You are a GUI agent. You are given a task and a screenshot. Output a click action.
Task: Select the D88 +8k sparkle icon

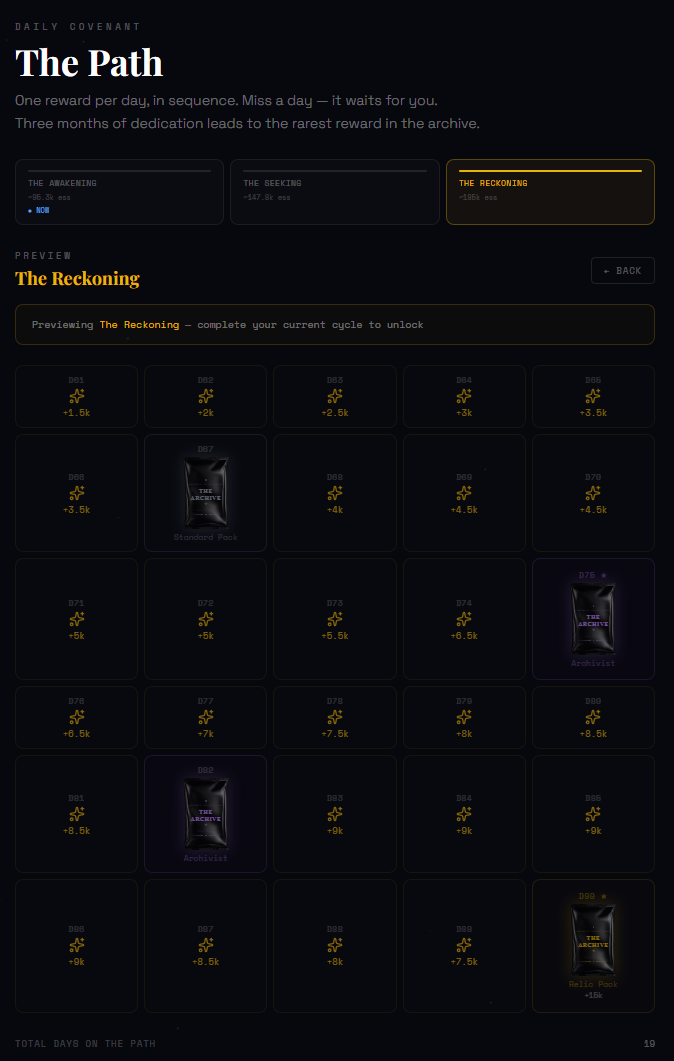click(335, 945)
